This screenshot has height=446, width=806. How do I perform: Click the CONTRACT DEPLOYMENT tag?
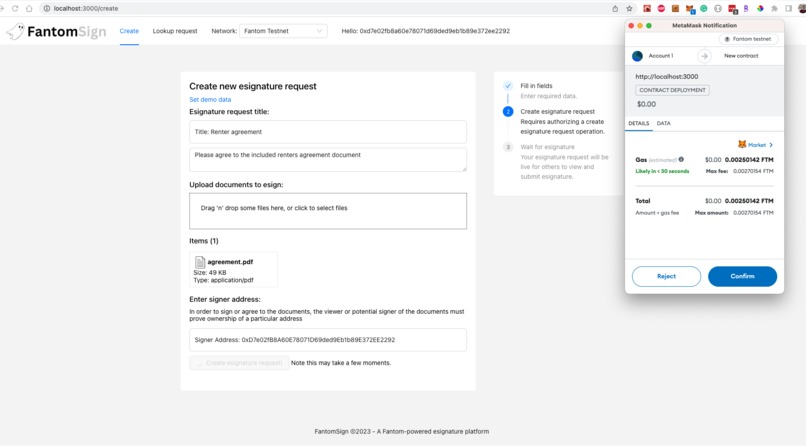(x=672, y=90)
